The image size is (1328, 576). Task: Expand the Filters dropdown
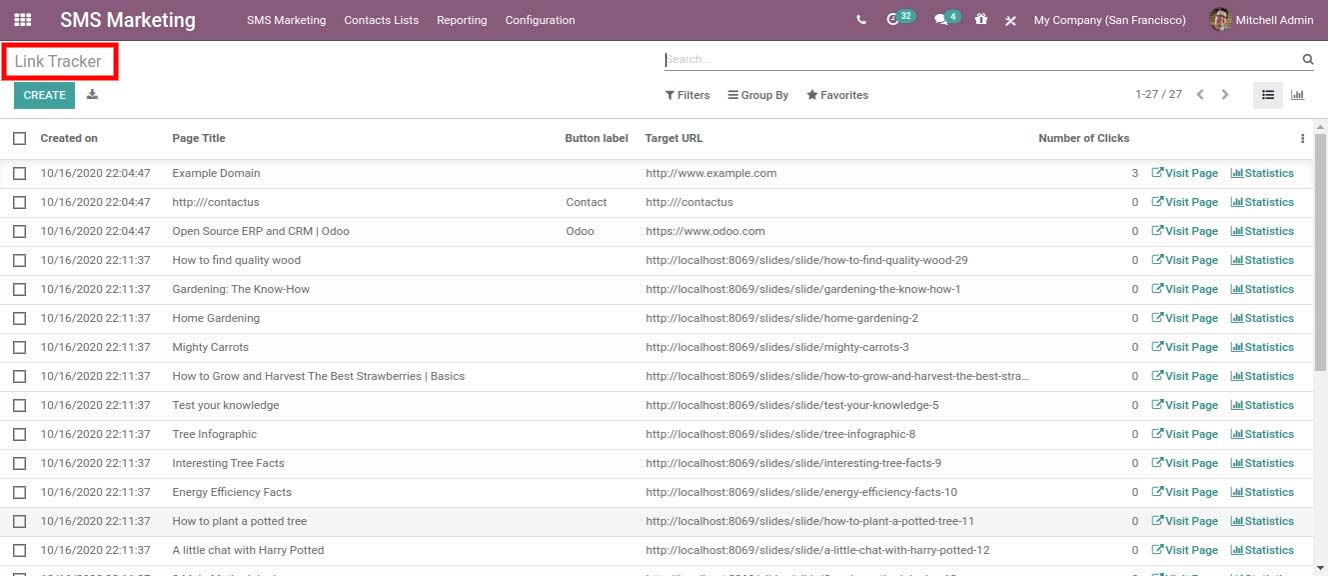click(x=687, y=95)
